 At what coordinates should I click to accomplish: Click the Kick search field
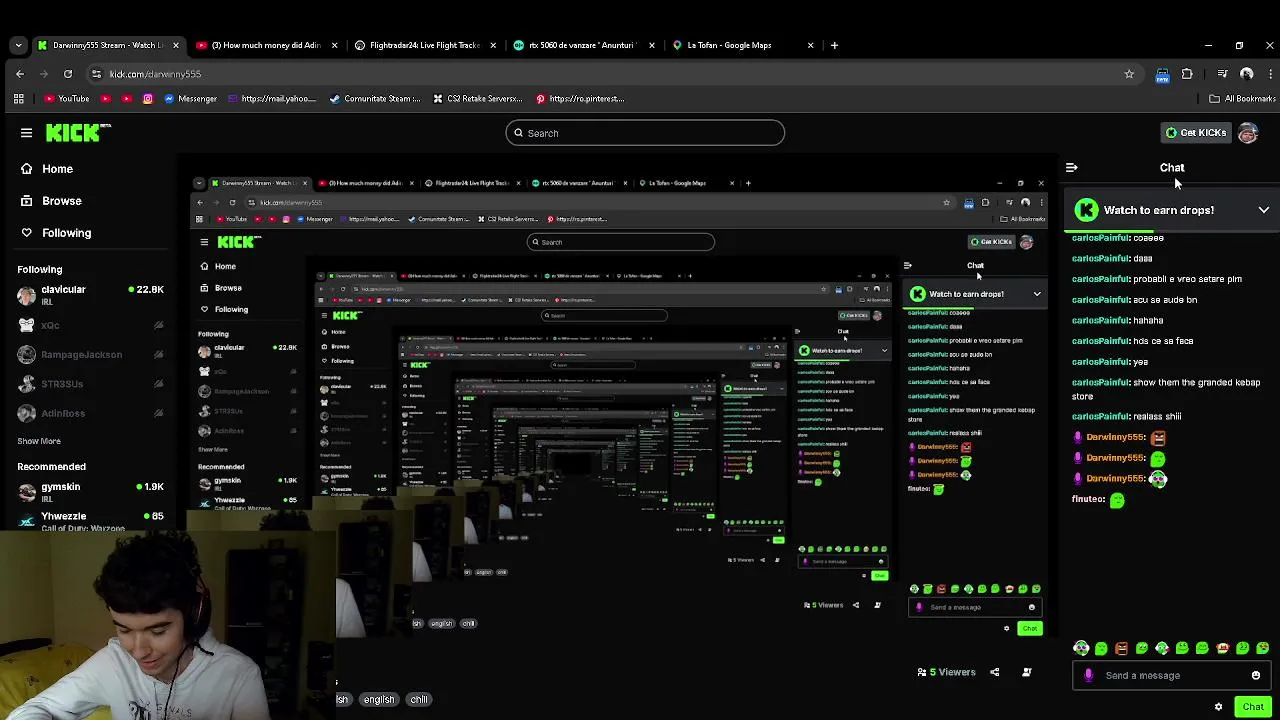[x=645, y=133]
